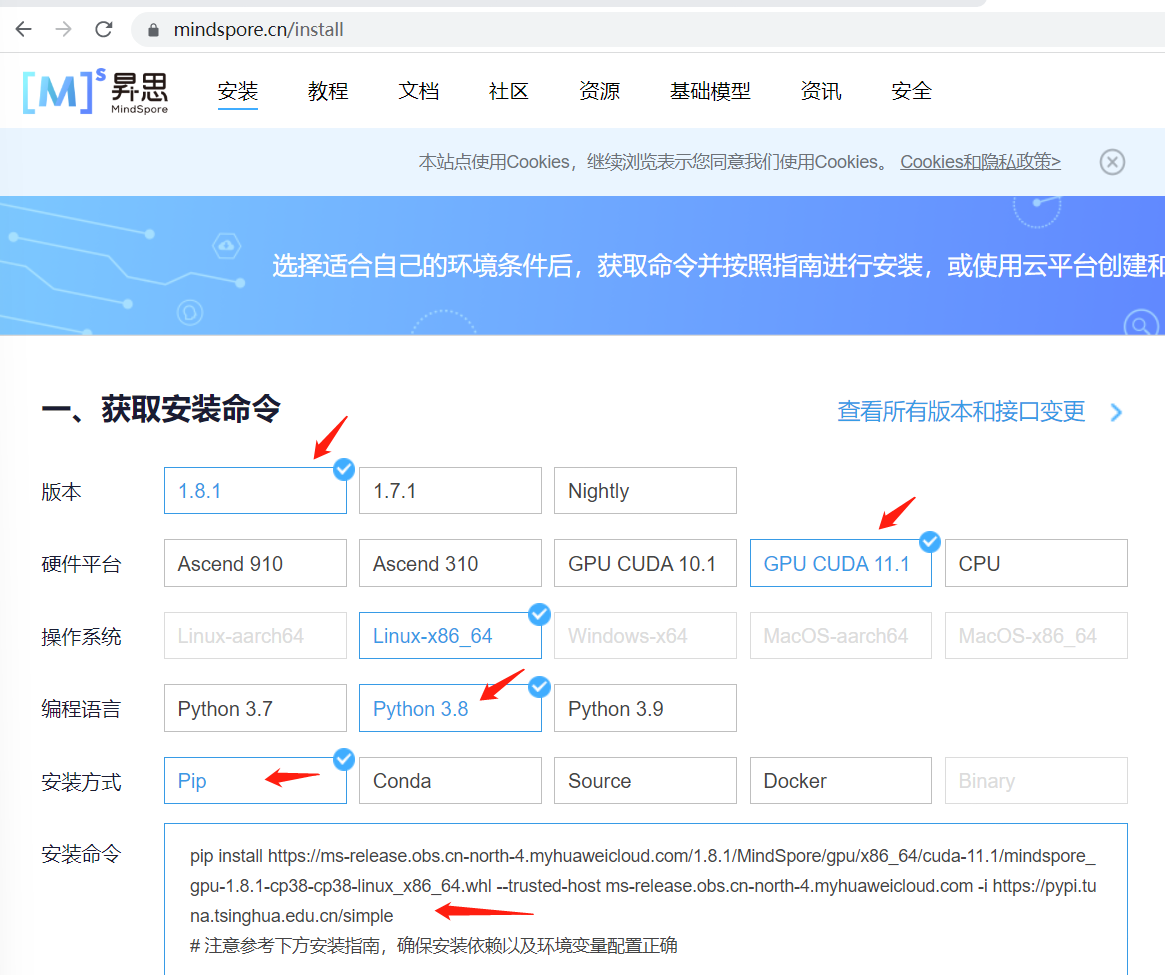Choose Pip install method
Viewport: 1165px width, 975px height.
coord(255,780)
